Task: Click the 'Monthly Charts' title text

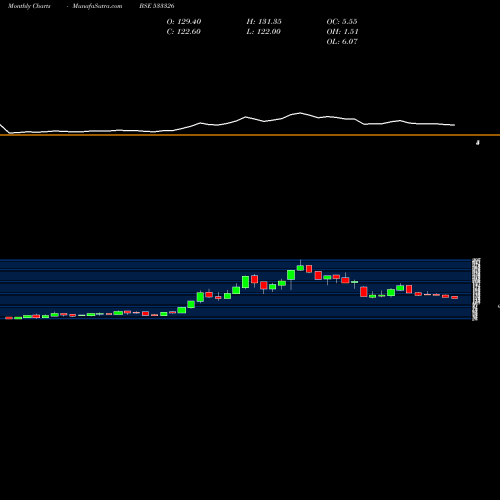Action: point(29,6)
